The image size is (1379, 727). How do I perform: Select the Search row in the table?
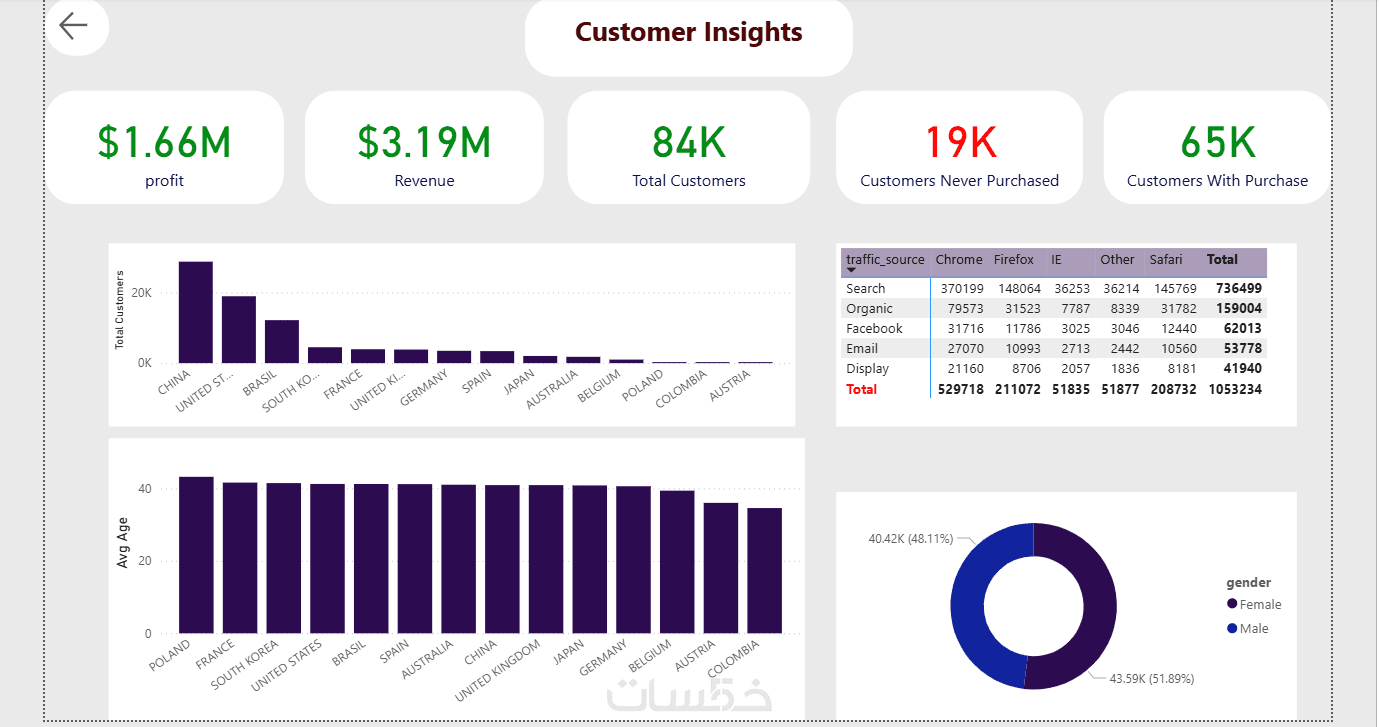tap(1054, 288)
